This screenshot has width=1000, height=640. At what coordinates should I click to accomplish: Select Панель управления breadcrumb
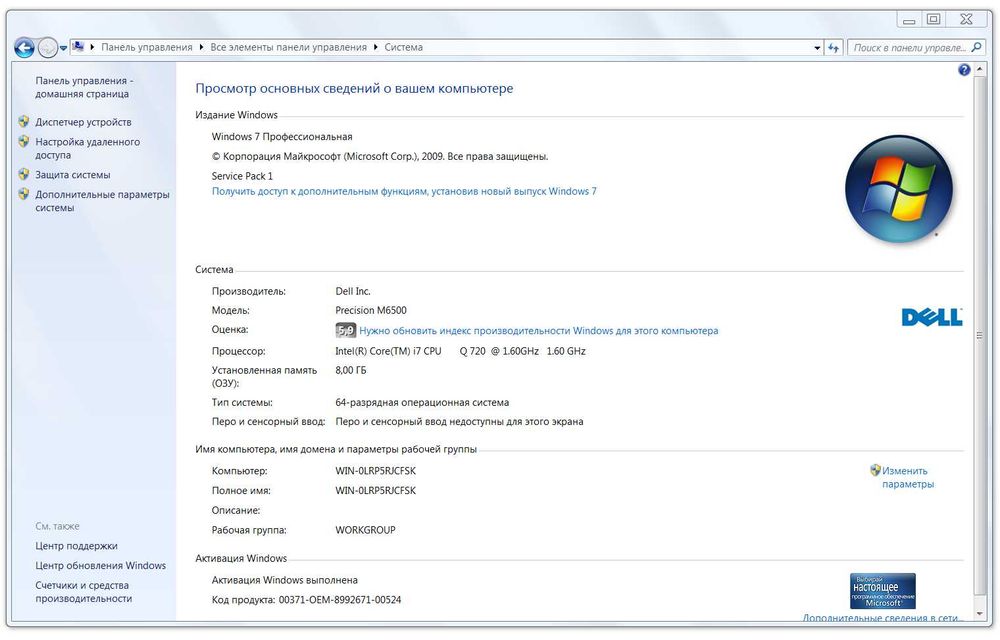[x=147, y=47]
